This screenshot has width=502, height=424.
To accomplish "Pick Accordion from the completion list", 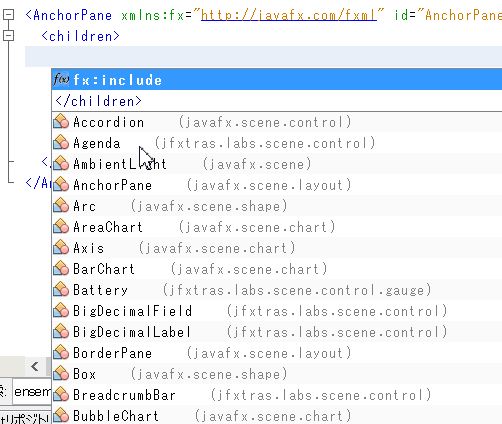I will pyautogui.click(x=277, y=122).
